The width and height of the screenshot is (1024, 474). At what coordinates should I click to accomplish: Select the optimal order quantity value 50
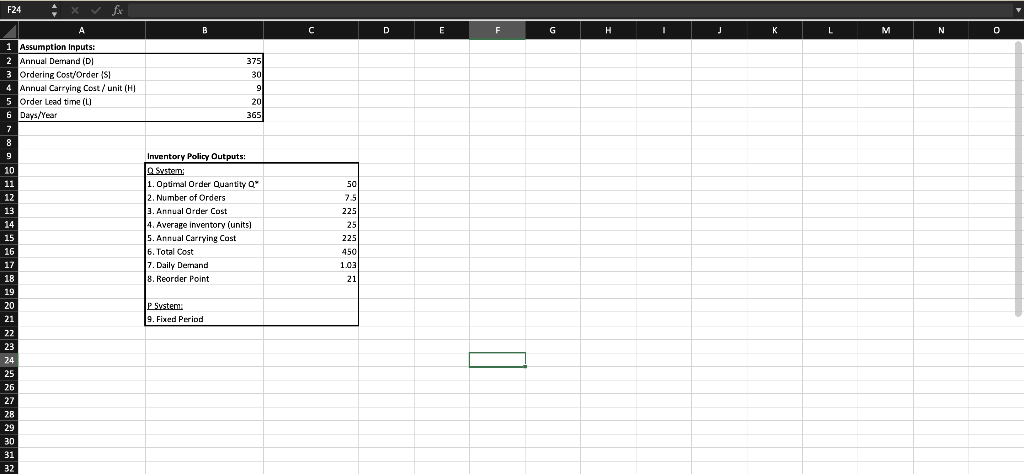pyautogui.click(x=311, y=183)
